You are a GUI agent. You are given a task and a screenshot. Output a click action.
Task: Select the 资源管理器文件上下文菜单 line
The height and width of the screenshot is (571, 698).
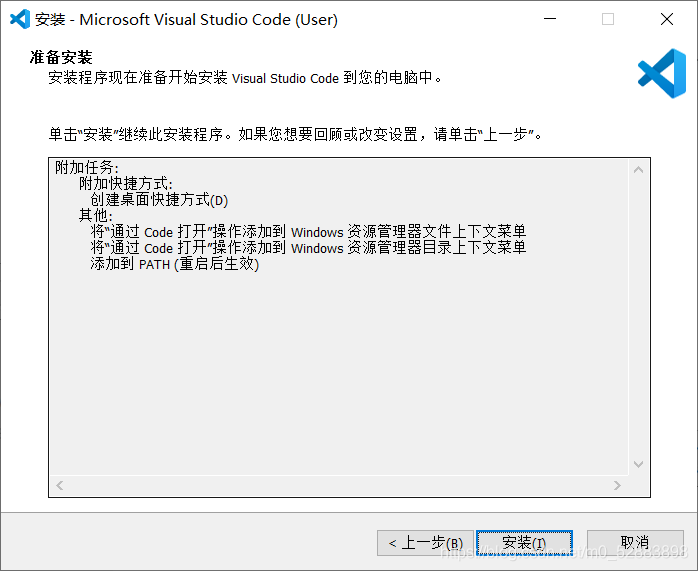point(308,231)
